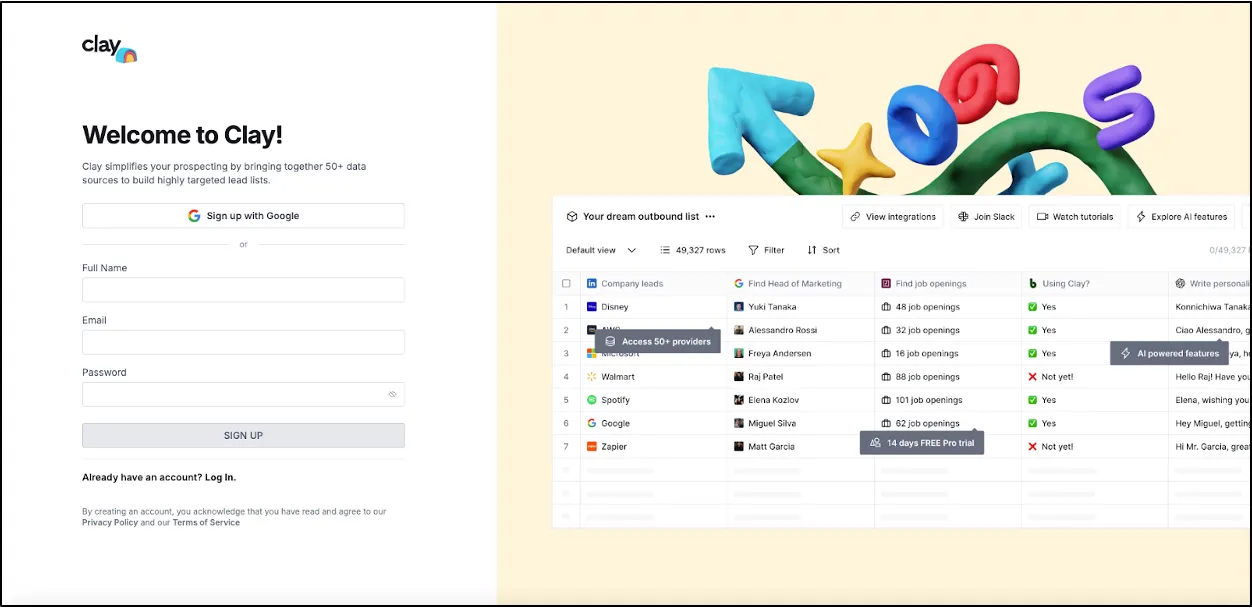Click Yuki Tanaka's avatar icon
Image resolution: width=1252 pixels, height=608 pixels.
pos(739,307)
